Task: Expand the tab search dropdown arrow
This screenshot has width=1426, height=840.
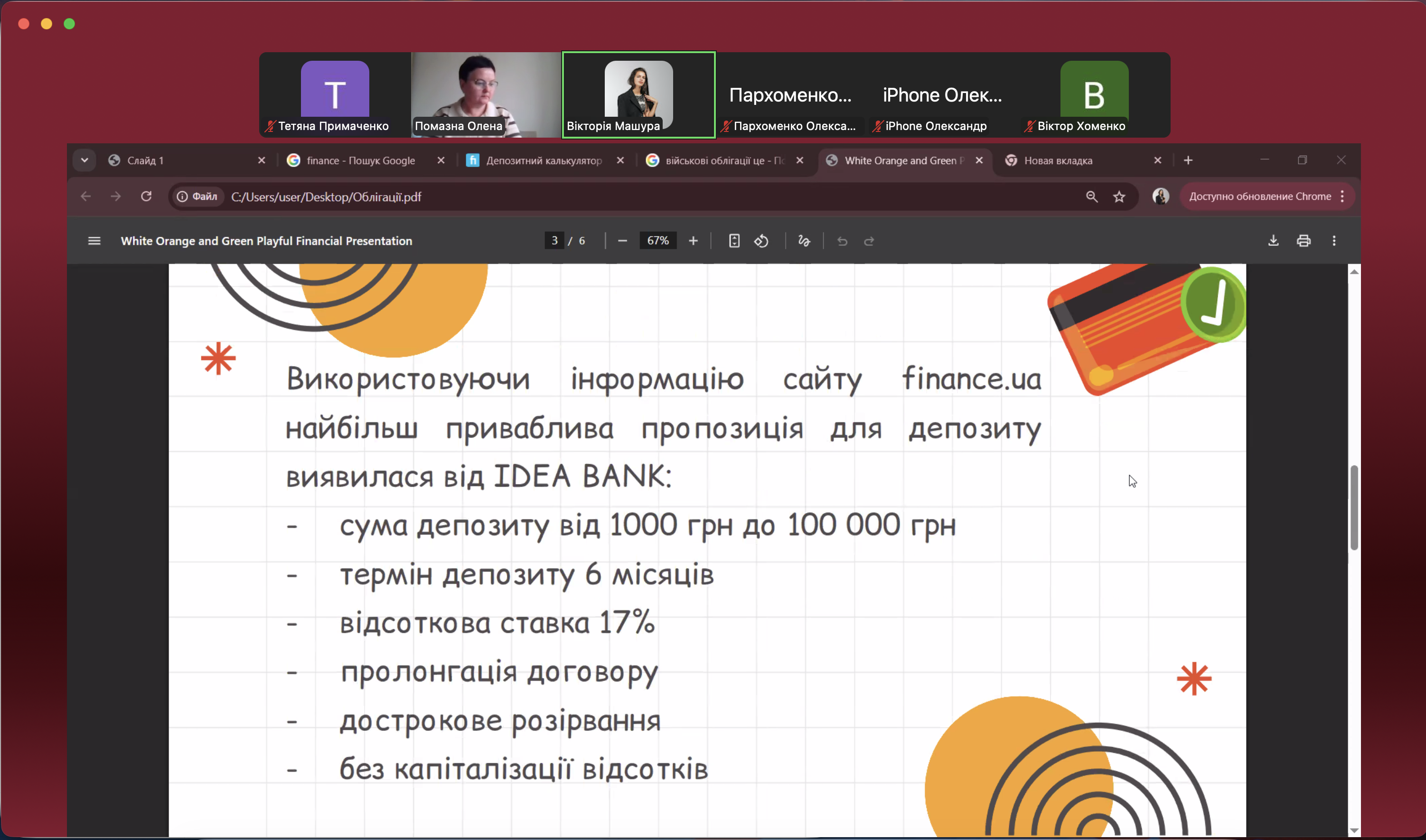Action: pos(84,161)
